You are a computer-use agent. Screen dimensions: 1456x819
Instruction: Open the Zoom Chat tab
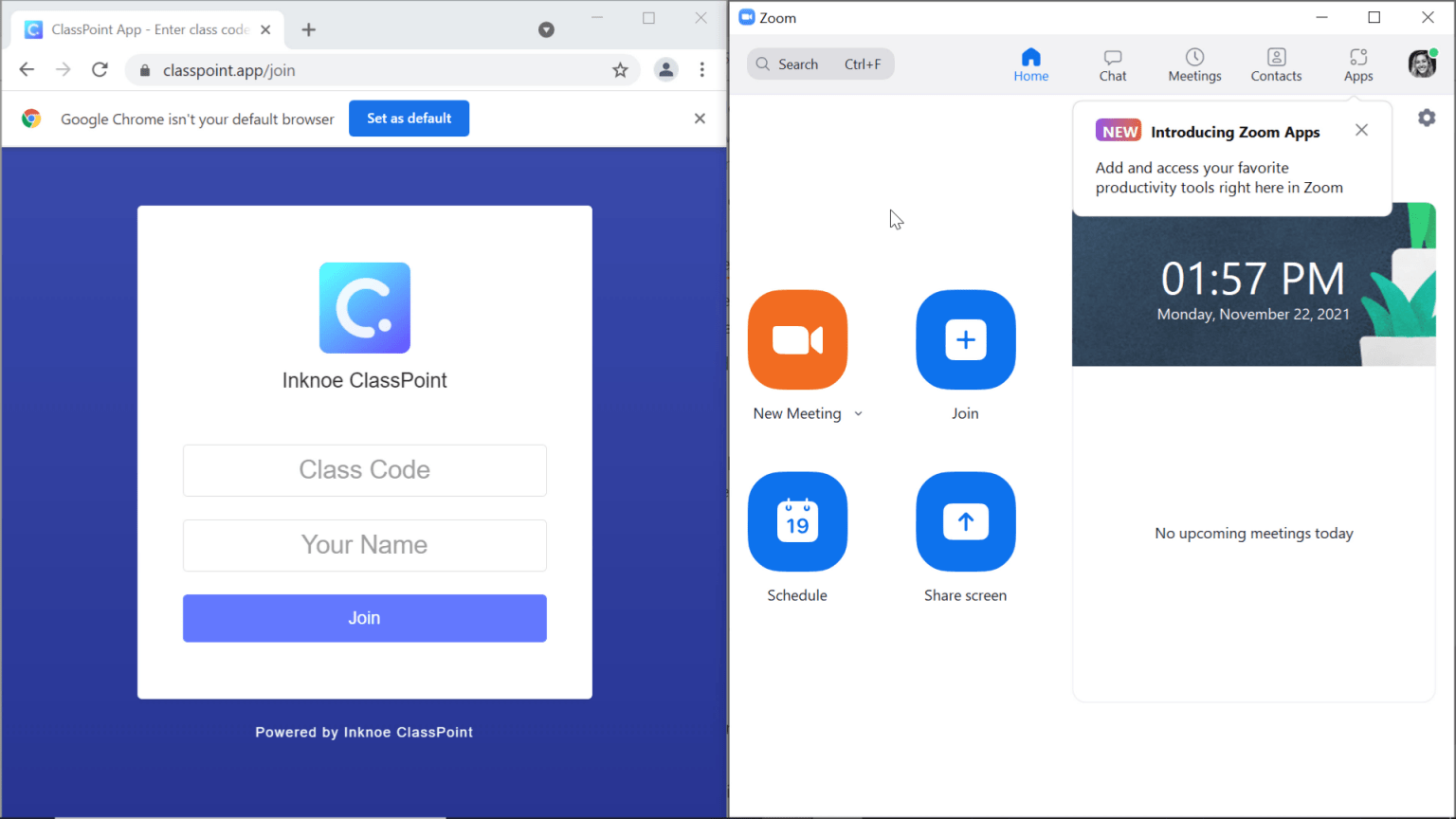pos(1113,65)
